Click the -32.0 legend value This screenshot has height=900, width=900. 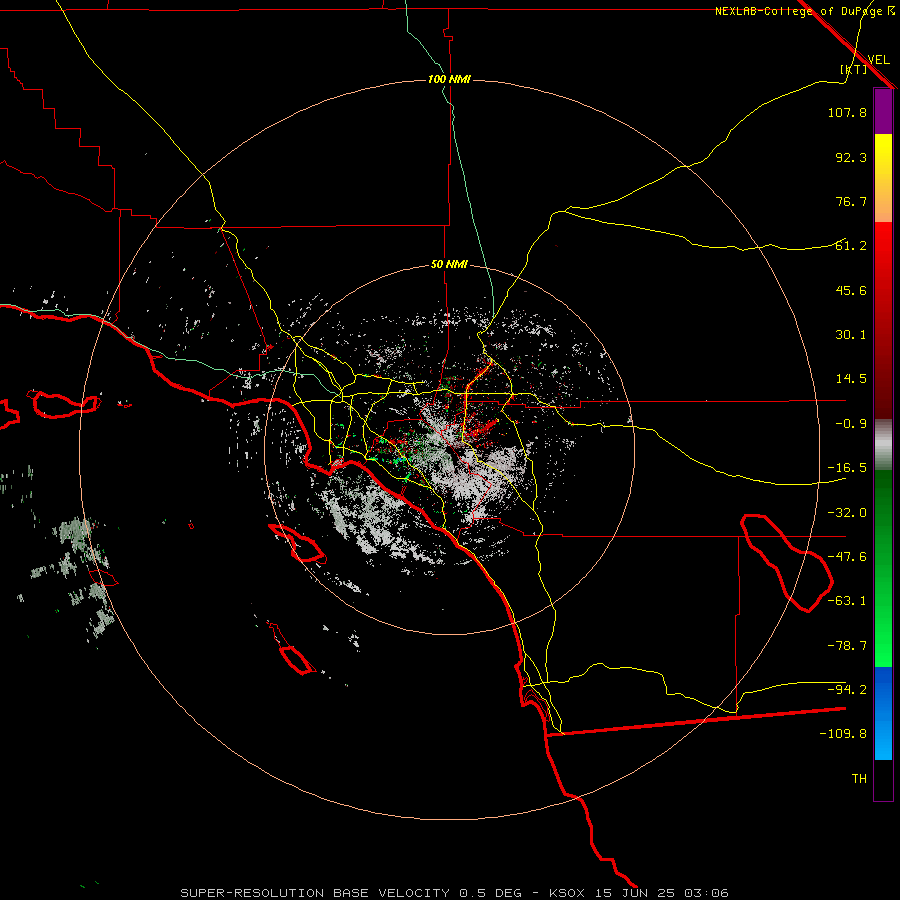pos(847,513)
